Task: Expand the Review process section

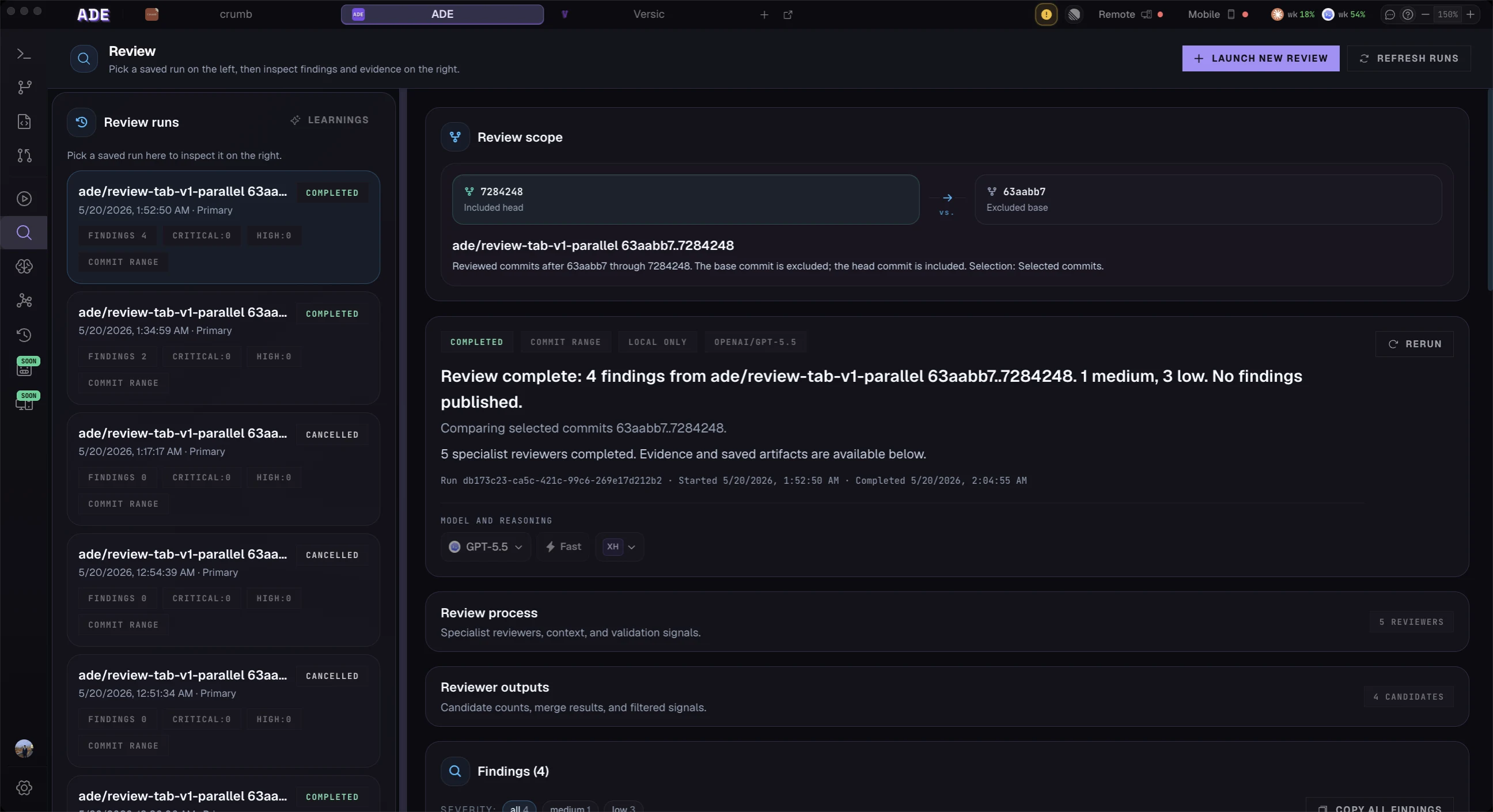Action: click(947, 622)
